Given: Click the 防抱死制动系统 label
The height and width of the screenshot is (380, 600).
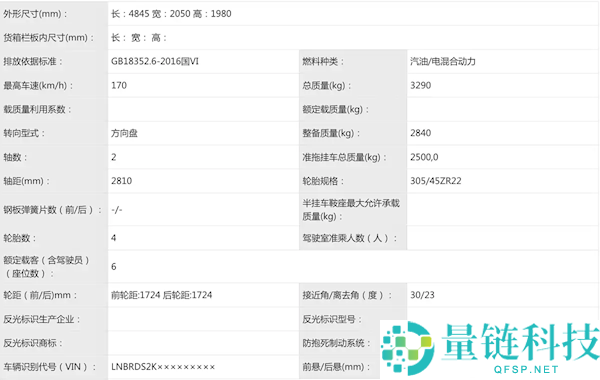Looking at the screenshot, I should 336,343.
